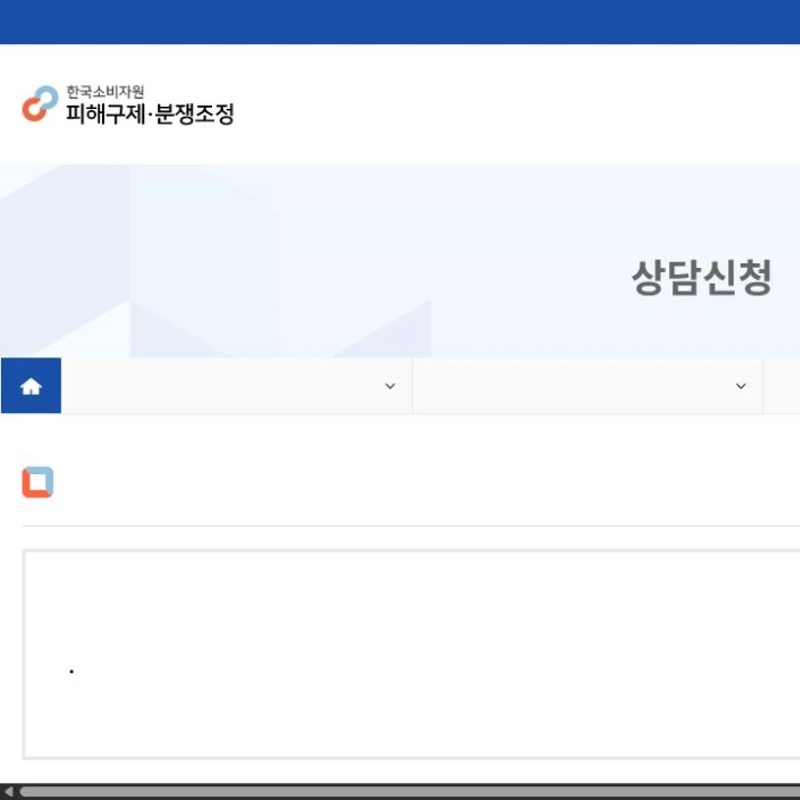Click the blue home icon button
This screenshot has width=800, height=800.
point(31,386)
